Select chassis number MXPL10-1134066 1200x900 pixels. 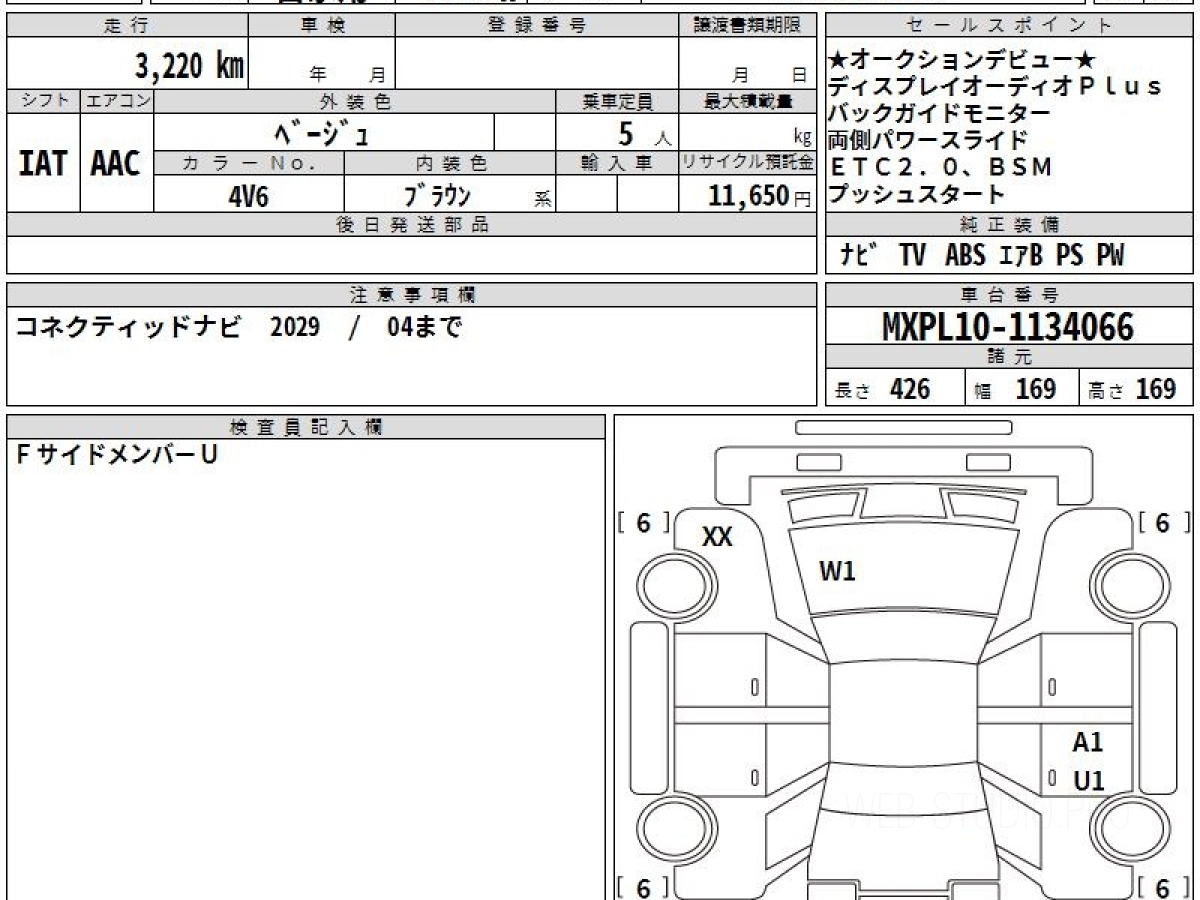(1008, 327)
